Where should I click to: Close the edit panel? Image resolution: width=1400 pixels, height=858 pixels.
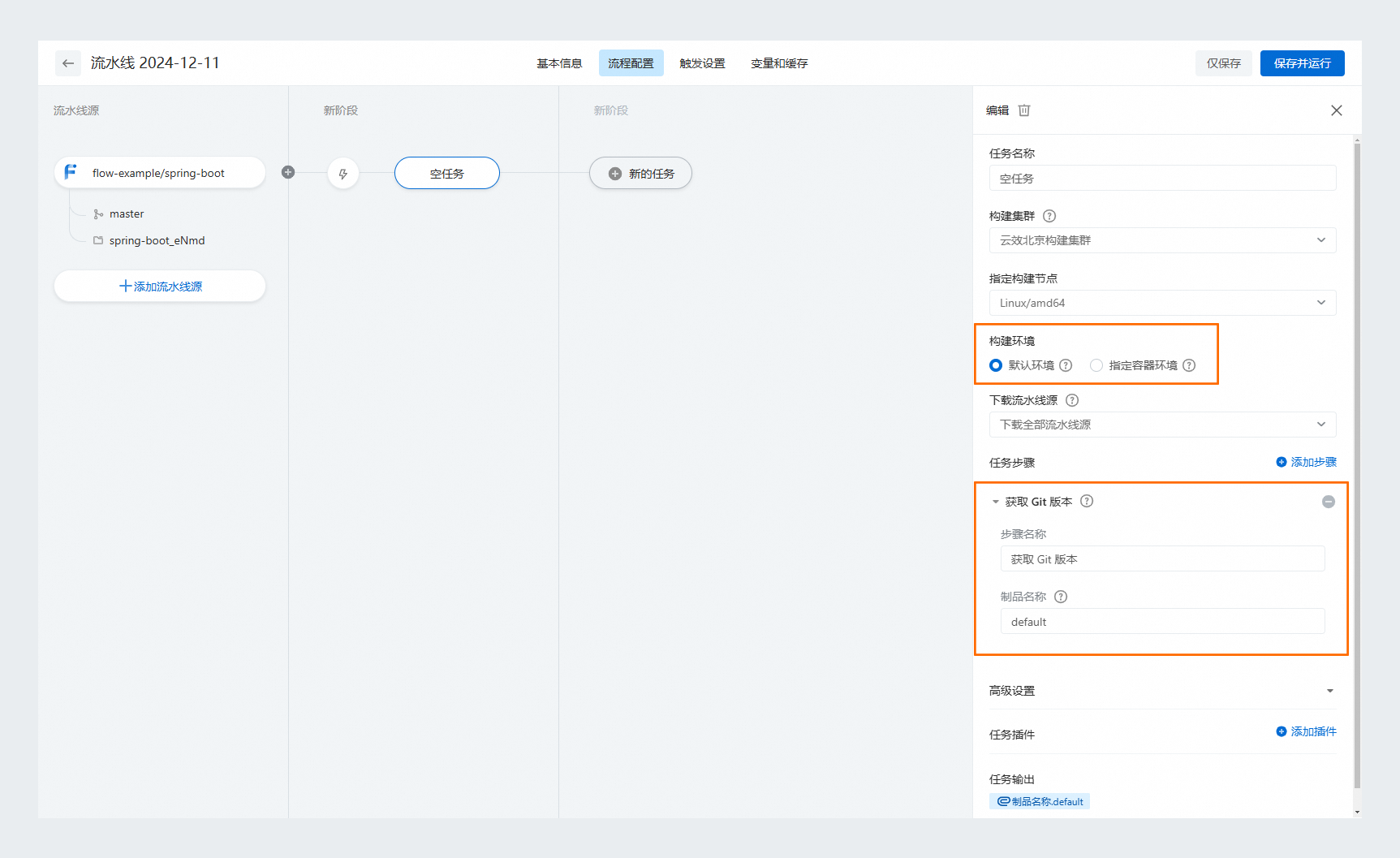pyautogui.click(x=1337, y=110)
